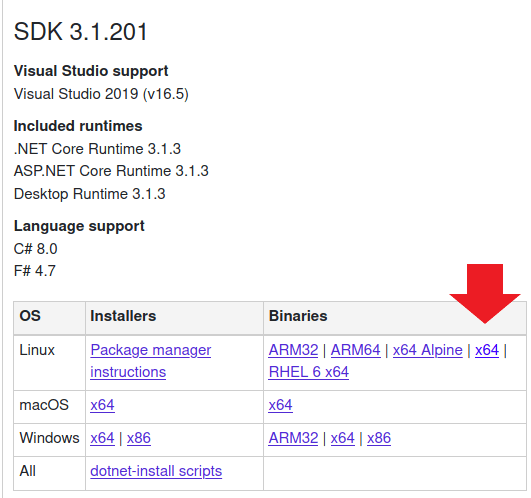531x498 pixels.
Task: Click the F# 4.7 language entry
Action: pos(35,271)
